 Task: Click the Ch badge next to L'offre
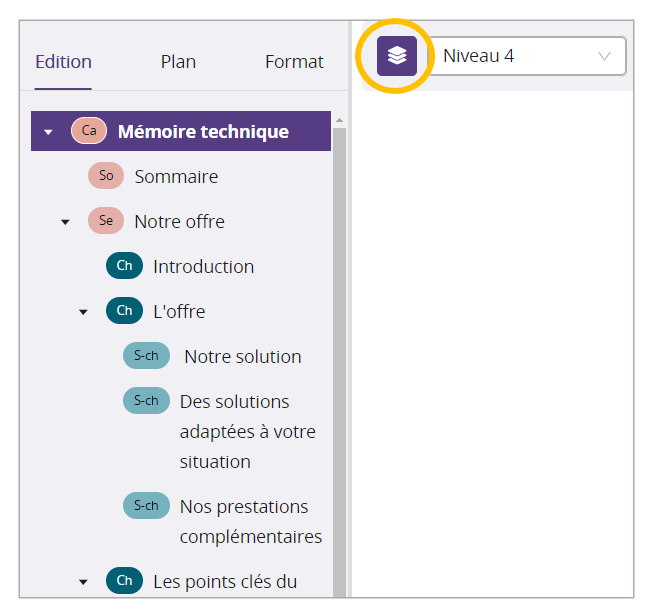[x=124, y=311]
